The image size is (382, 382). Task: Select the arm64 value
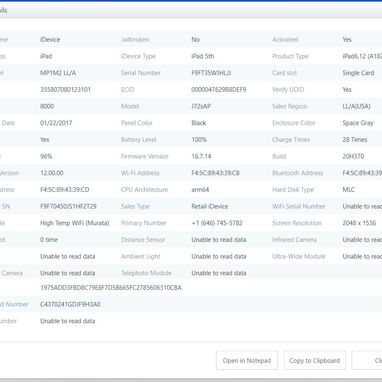click(x=200, y=189)
